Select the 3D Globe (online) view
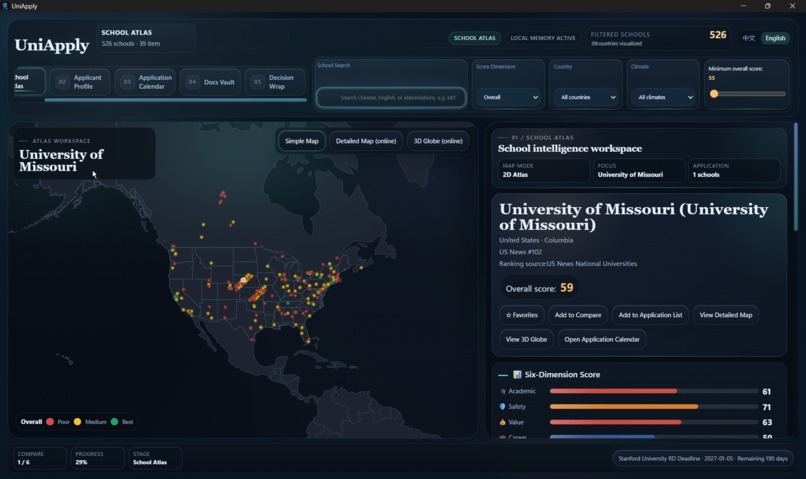This screenshot has width=806, height=479. coord(438,141)
